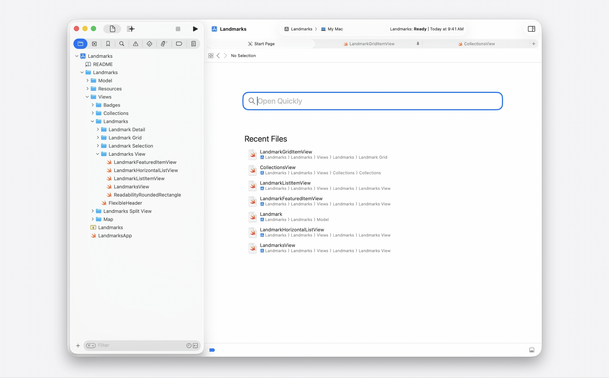Open the Landmarks scheme selector
This screenshot has width=609, height=378.
298,29
